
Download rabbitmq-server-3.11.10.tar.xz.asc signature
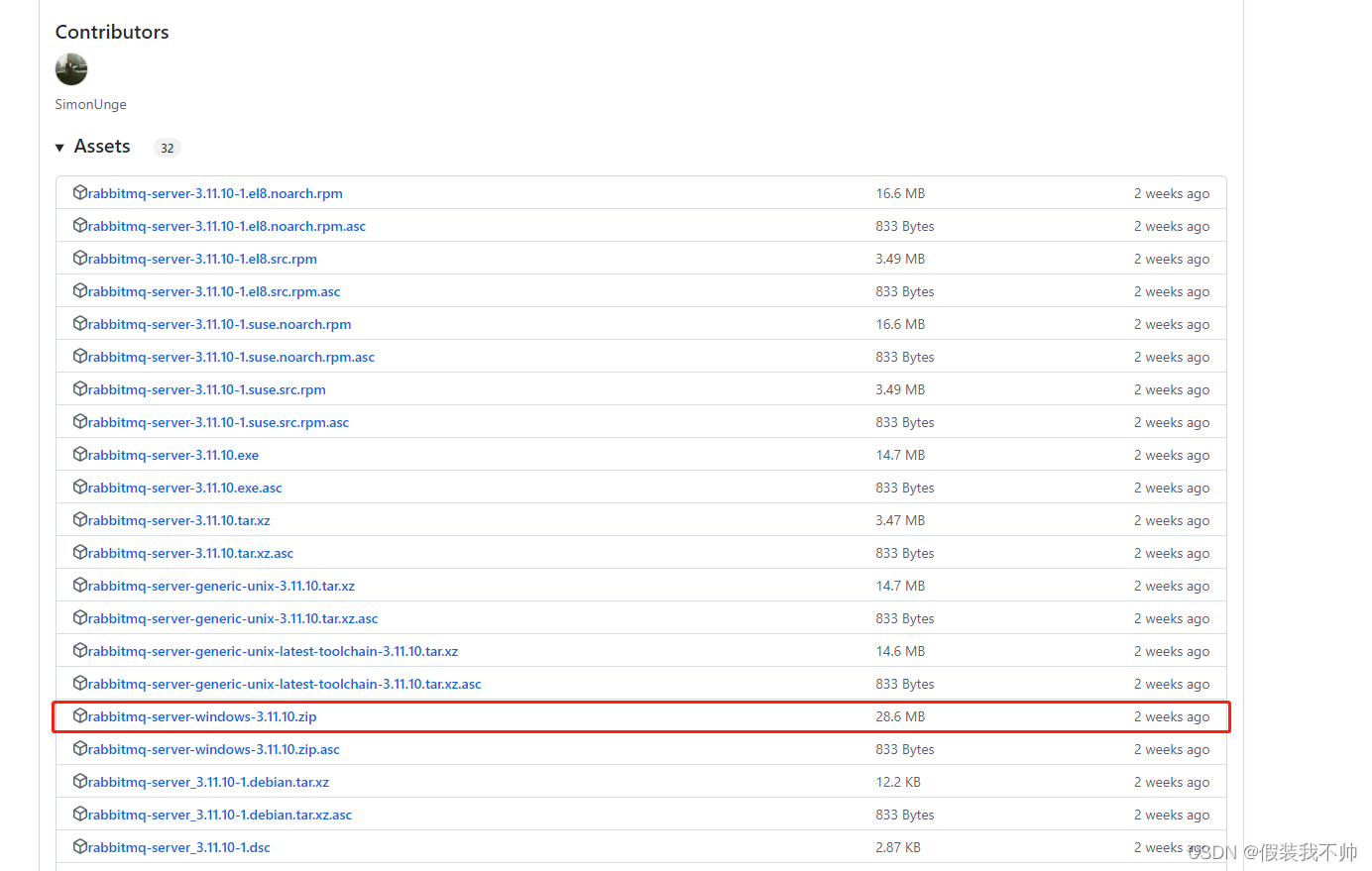click(x=190, y=553)
